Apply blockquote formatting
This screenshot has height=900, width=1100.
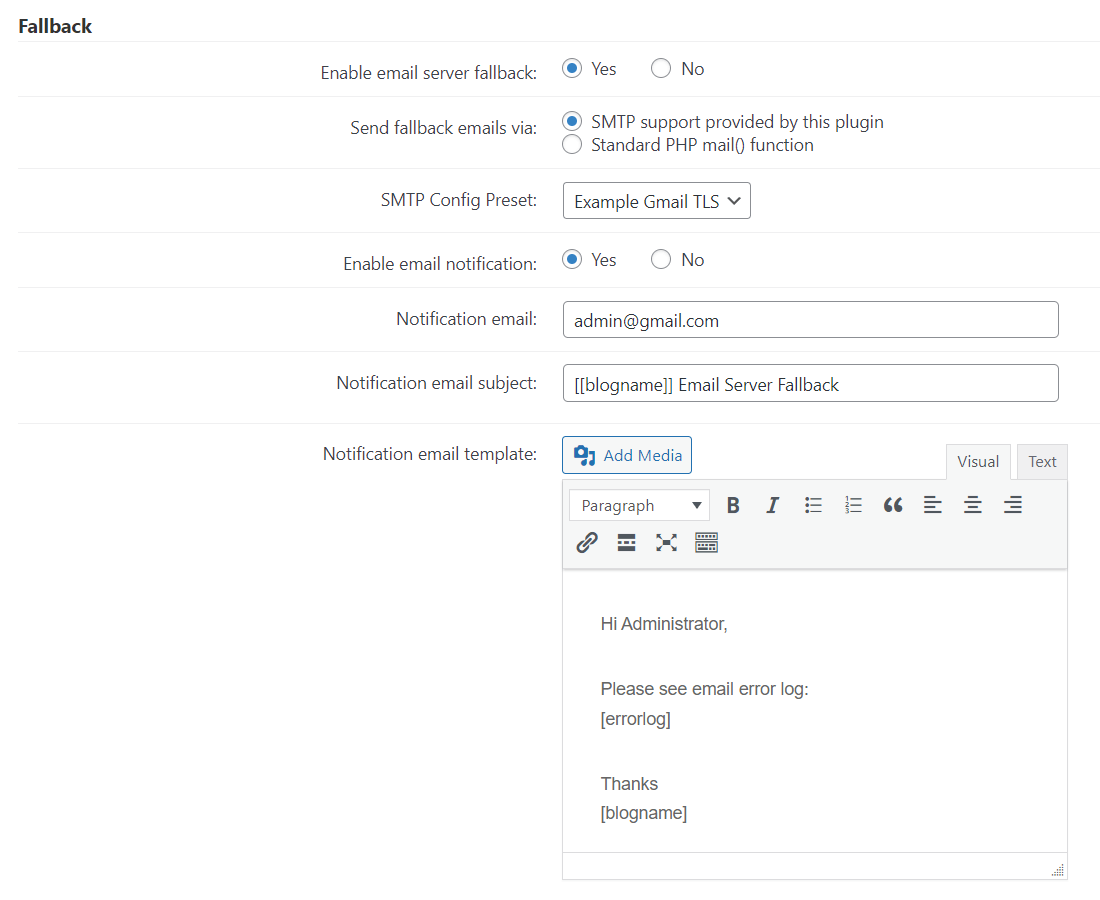893,505
